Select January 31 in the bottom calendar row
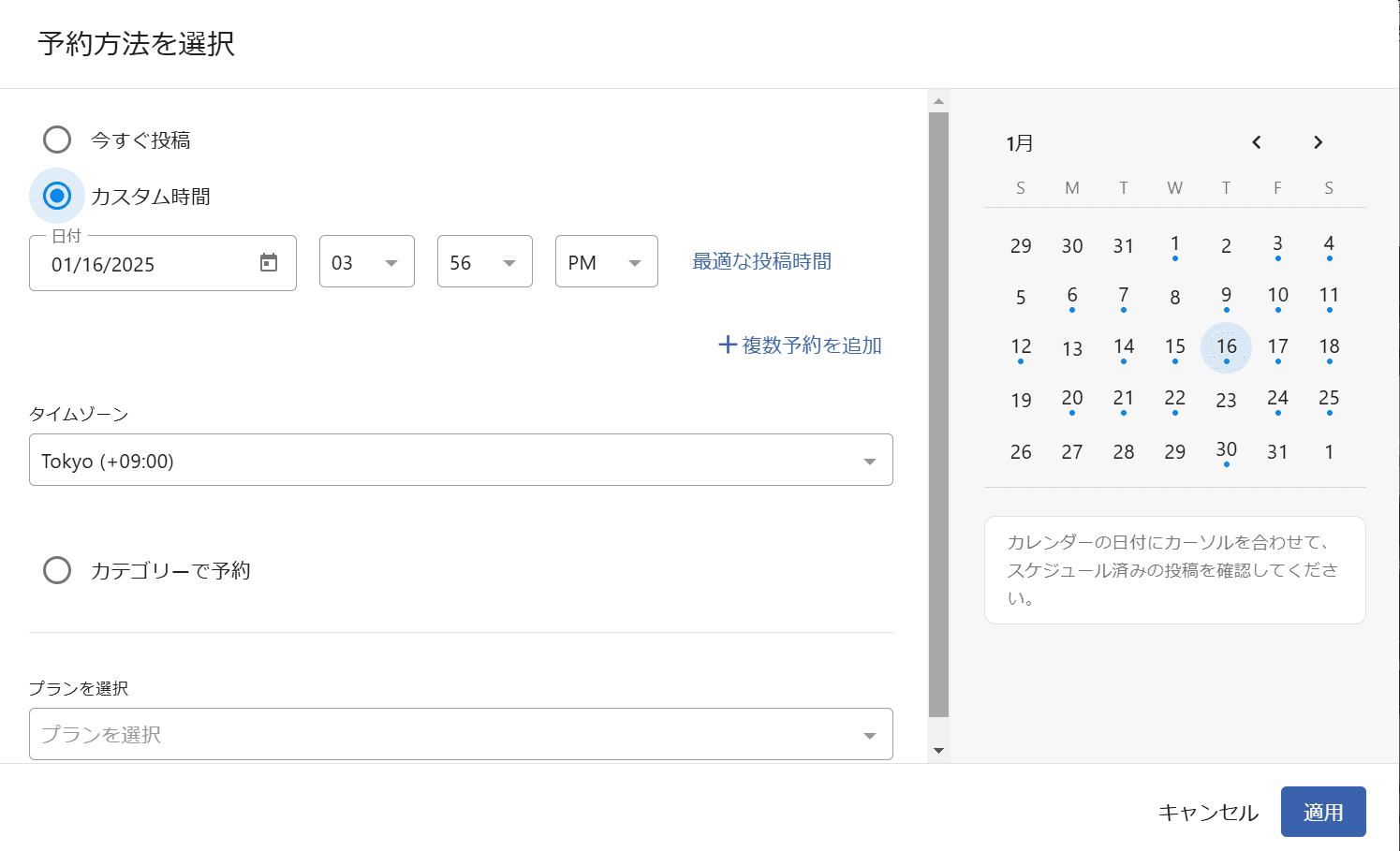Viewport: 1400px width, 851px height. [1278, 451]
